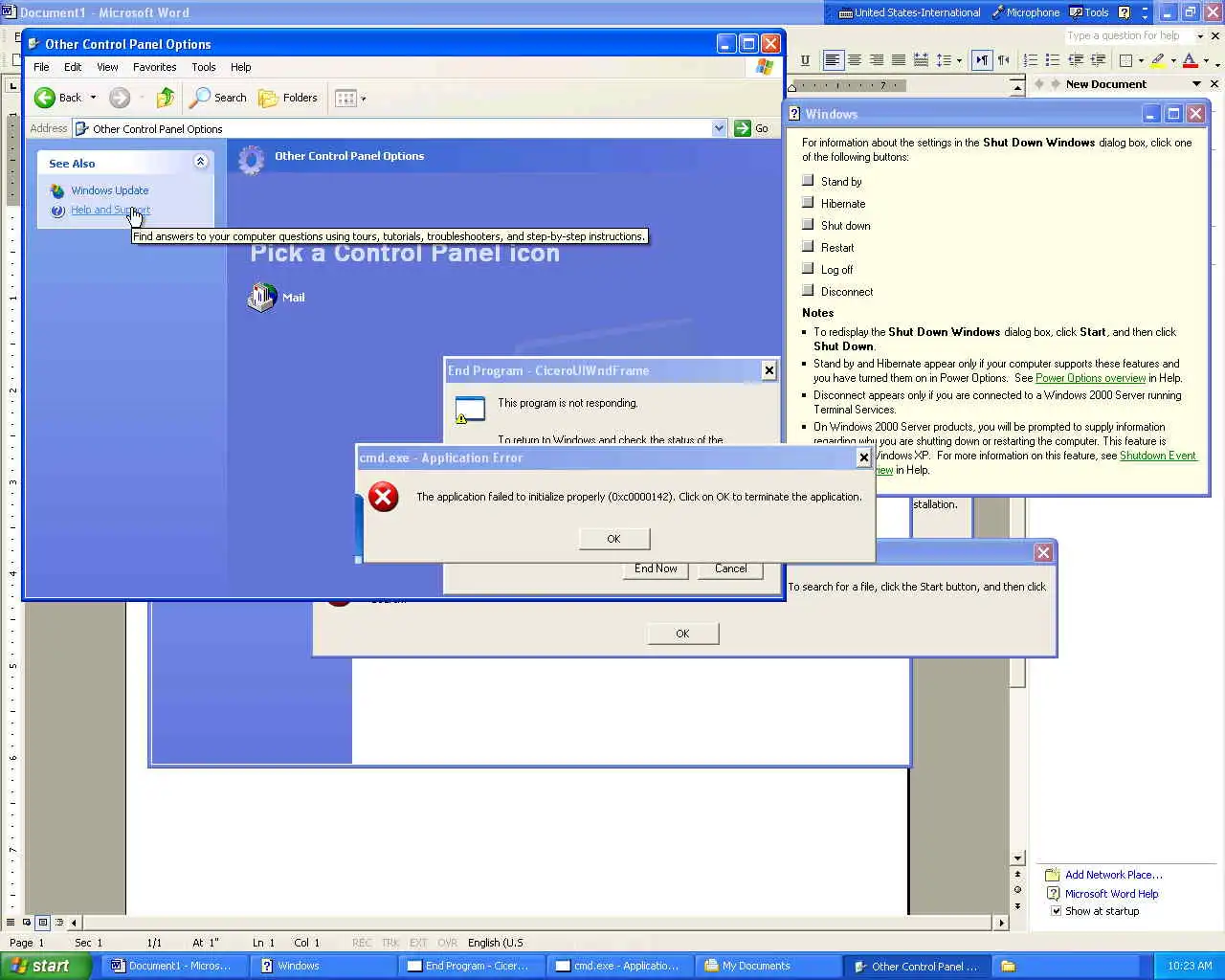This screenshot has height=980, width=1225.
Task: Click the Underline formatting button in Word
Action: coord(805,60)
